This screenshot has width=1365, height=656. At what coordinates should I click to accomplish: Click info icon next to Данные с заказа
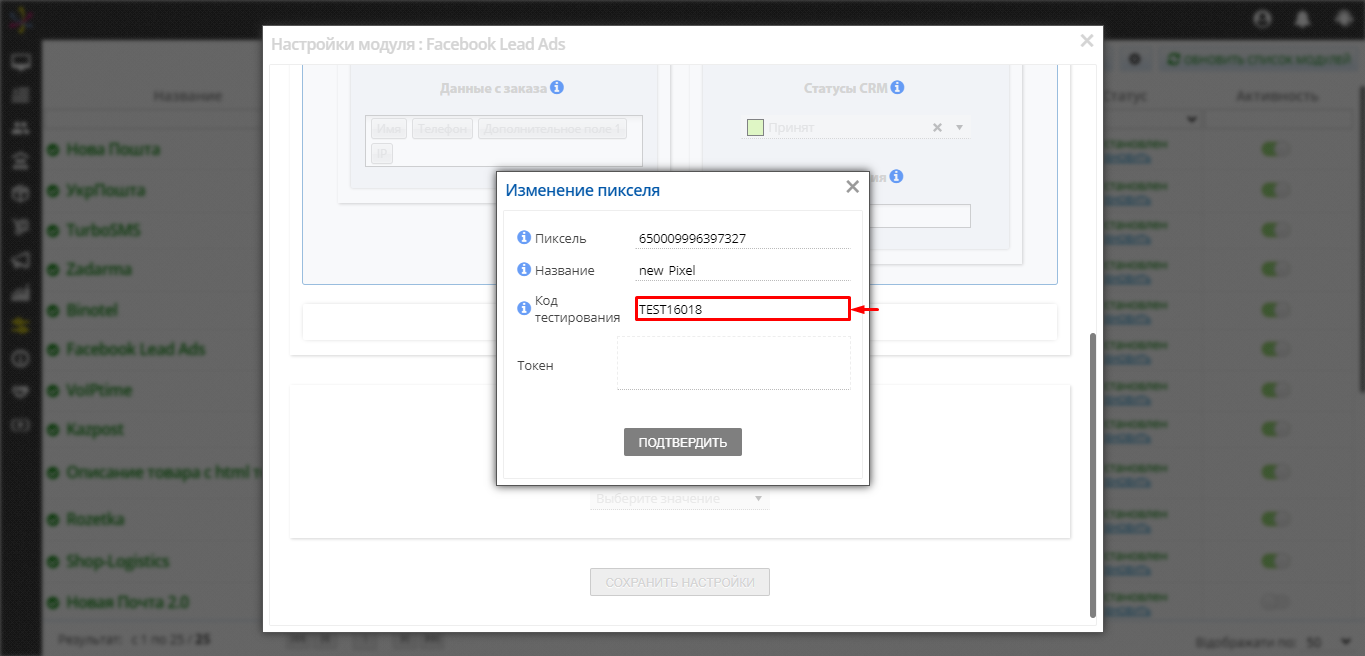(x=557, y=87)
